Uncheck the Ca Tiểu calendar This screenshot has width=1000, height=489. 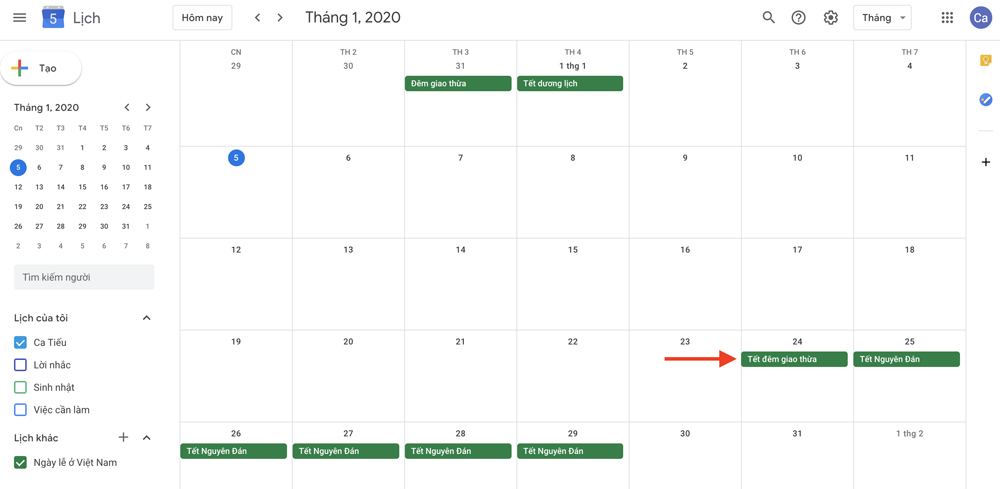20,343
